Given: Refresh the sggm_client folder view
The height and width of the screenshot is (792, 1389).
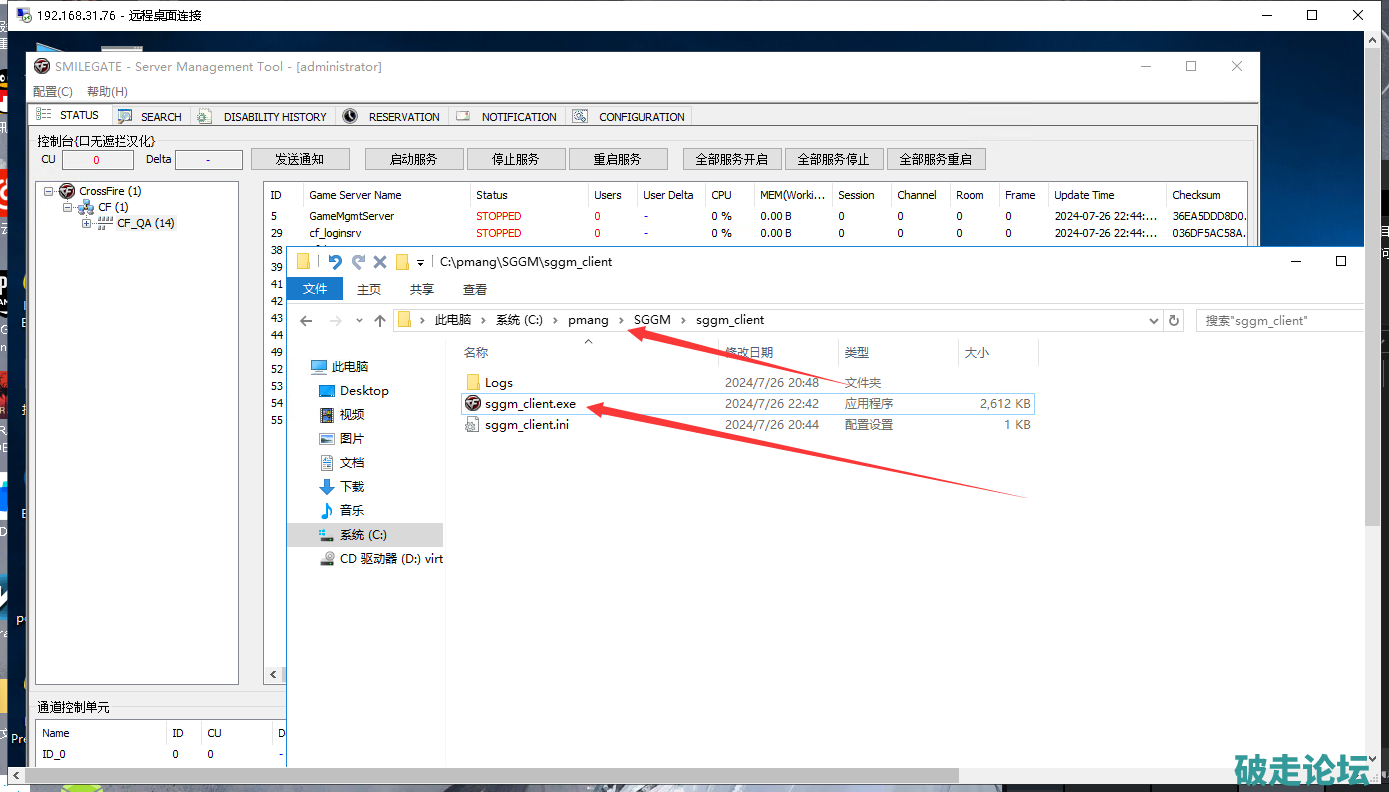Looking at the screenshot, I should click(x=1175, y=321).
